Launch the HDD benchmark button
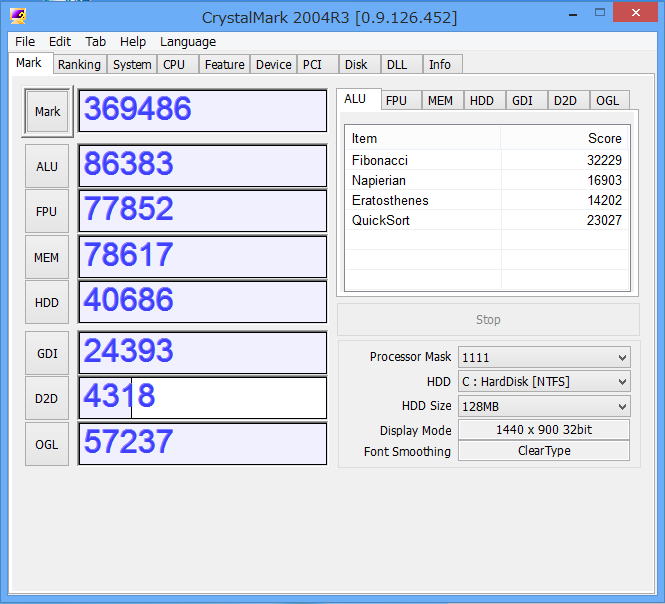 coord(47,302)
